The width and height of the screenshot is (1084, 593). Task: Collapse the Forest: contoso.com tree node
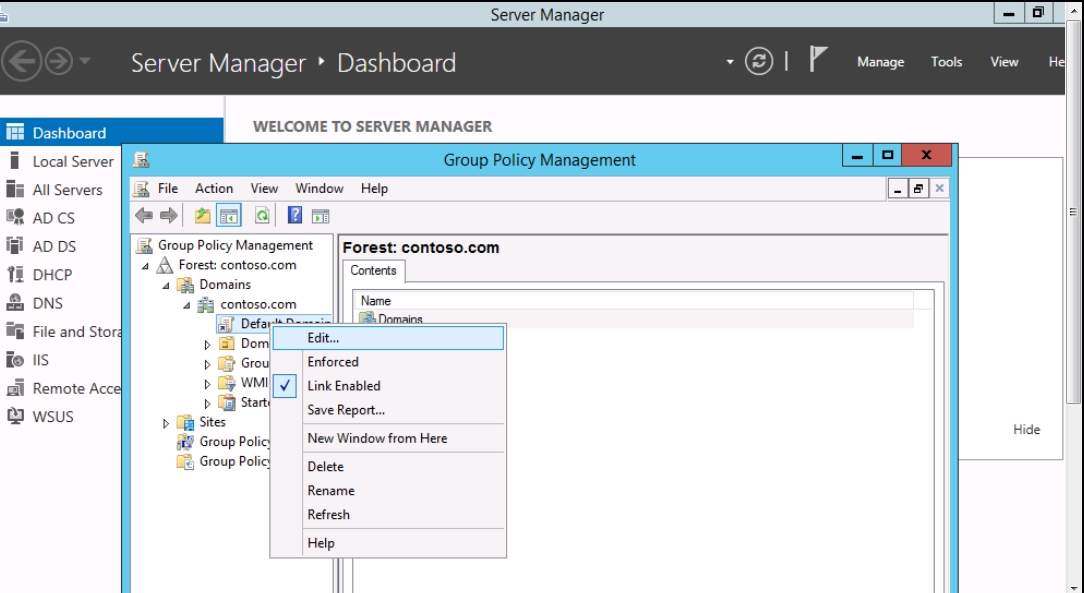tap(145, 265)
